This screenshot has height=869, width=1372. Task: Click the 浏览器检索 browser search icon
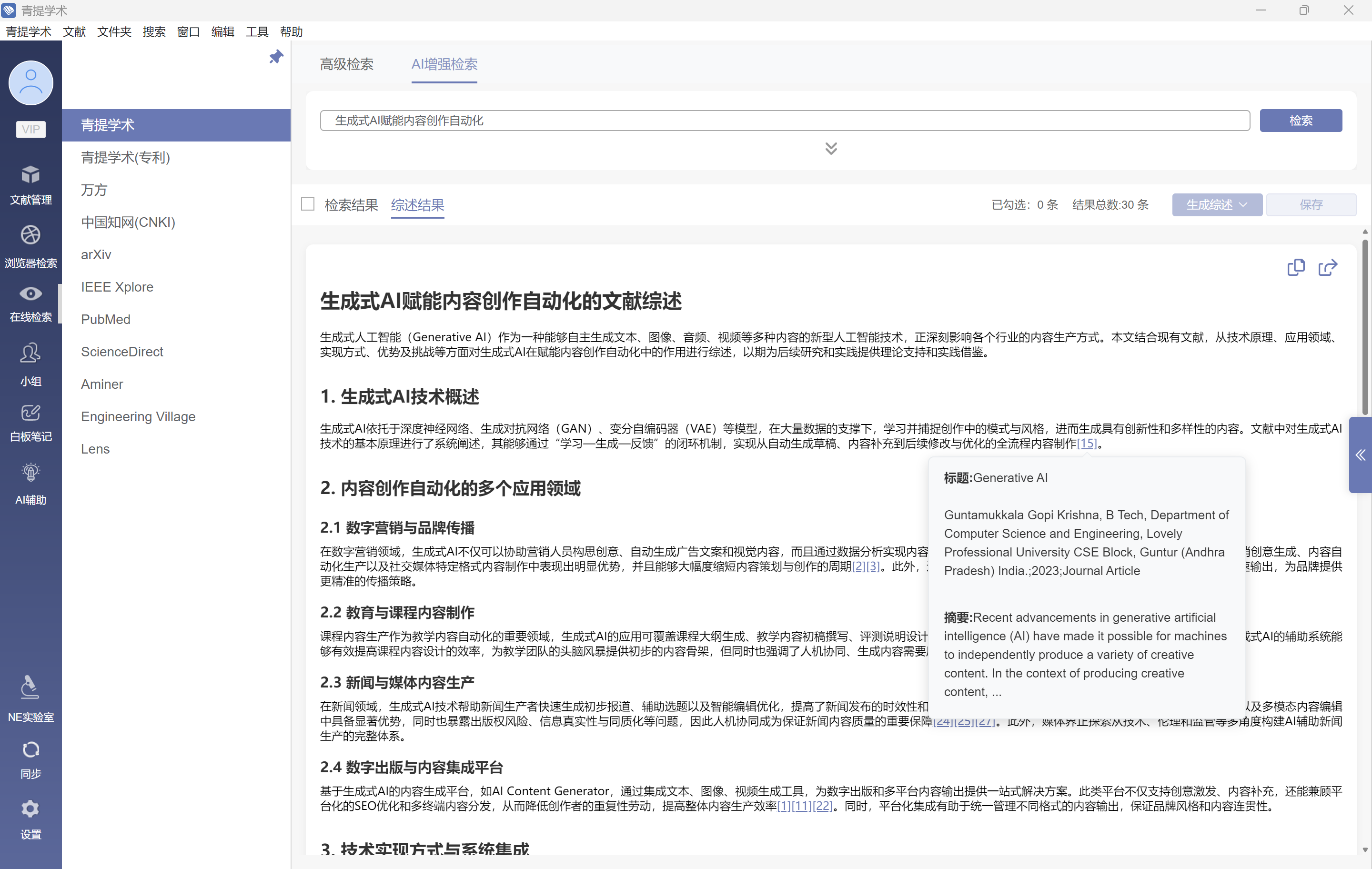[x=30, y=235]
